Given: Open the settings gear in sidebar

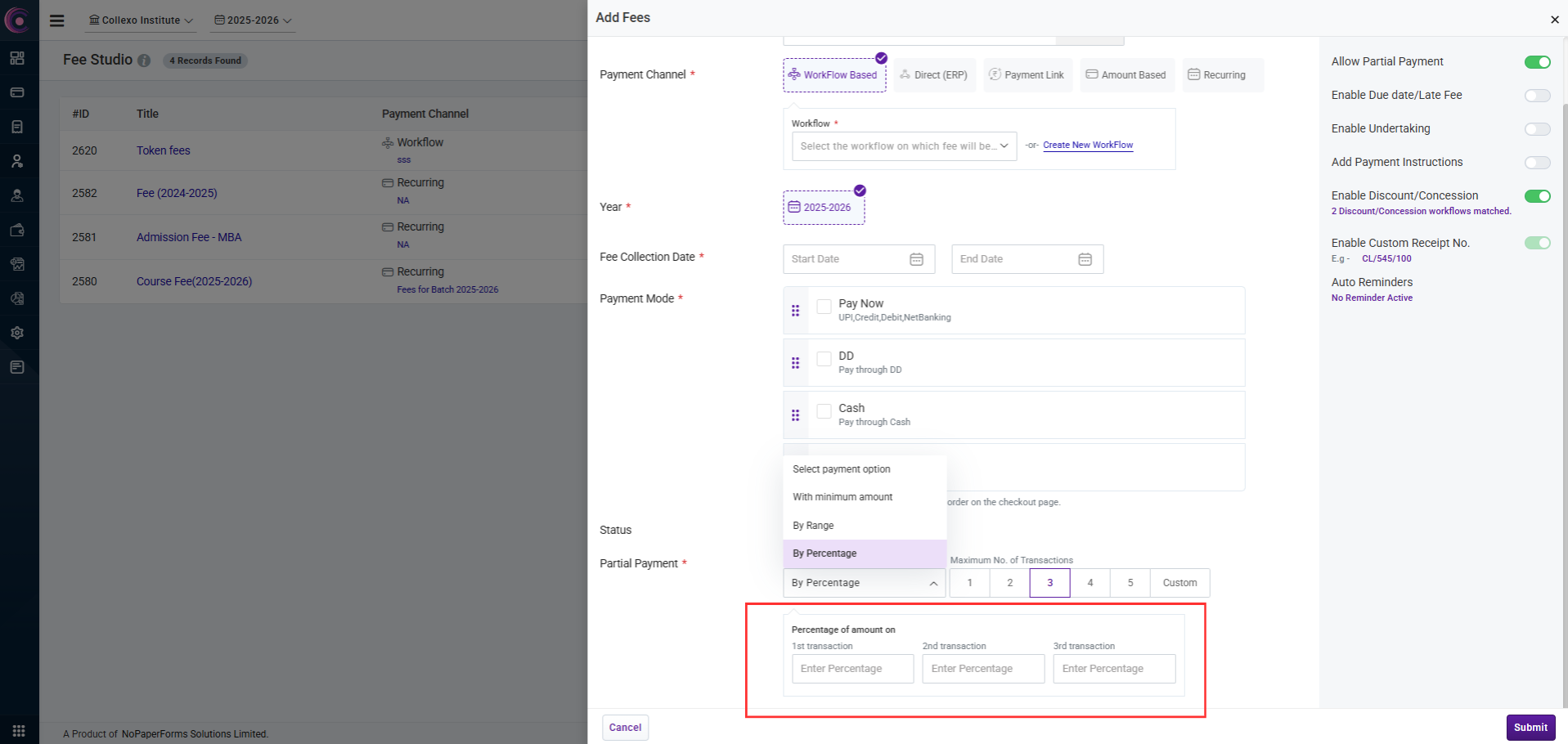Looking at the screenshot, I should coord(17,333).
